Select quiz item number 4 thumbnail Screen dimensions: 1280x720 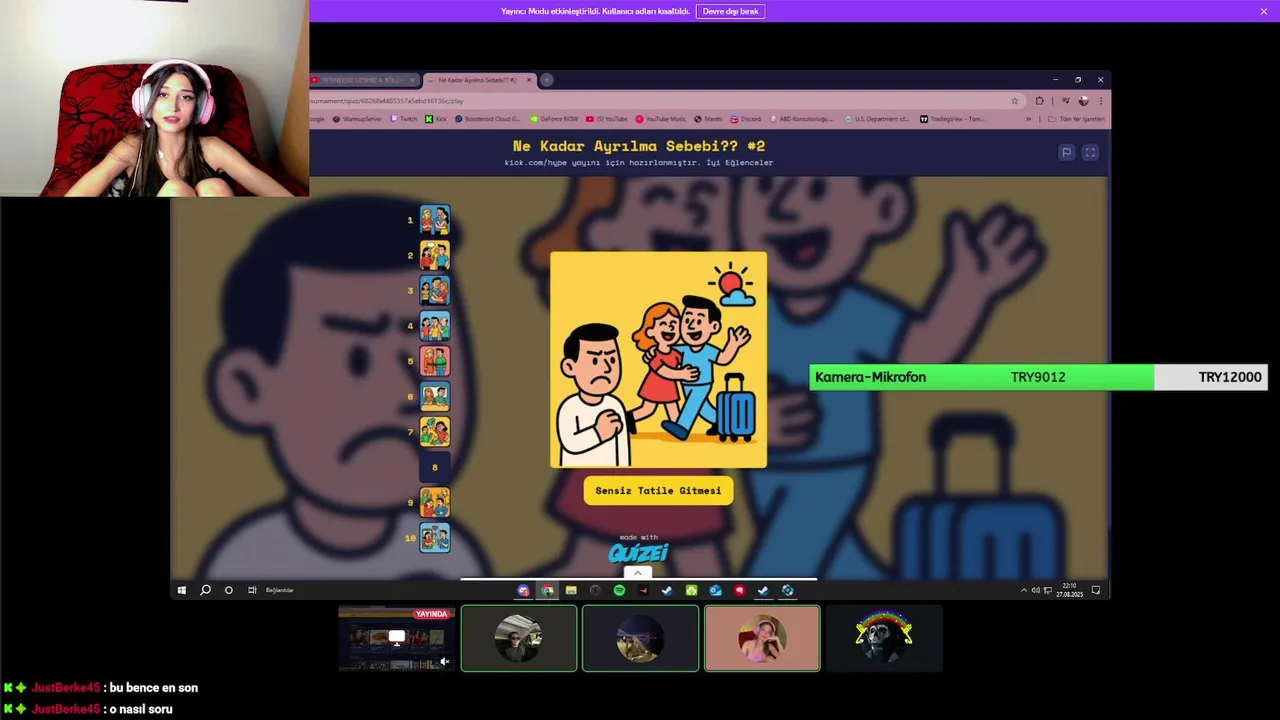pyautogui.click(x=434, y=326)
